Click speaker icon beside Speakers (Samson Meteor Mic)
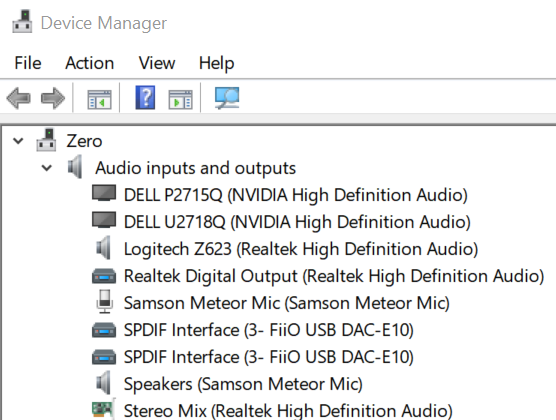Screen dimensions: 556x420 pyautogui.click(x=103, y=382)
